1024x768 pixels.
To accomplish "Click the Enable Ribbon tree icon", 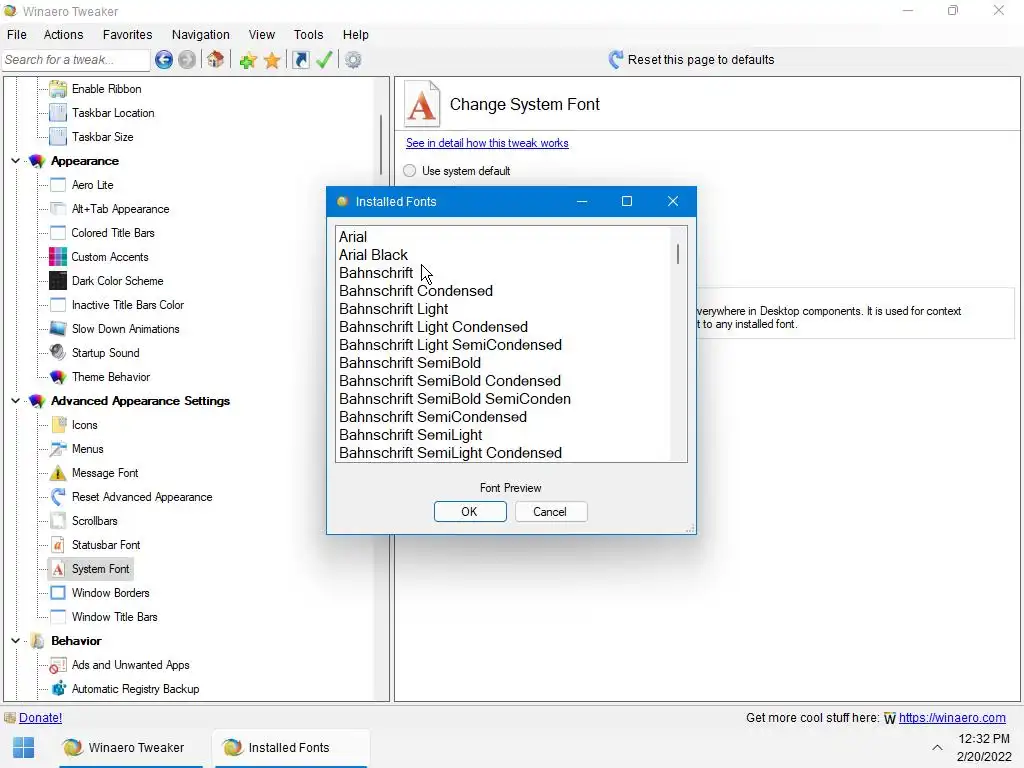I will (x=58, y=89).
